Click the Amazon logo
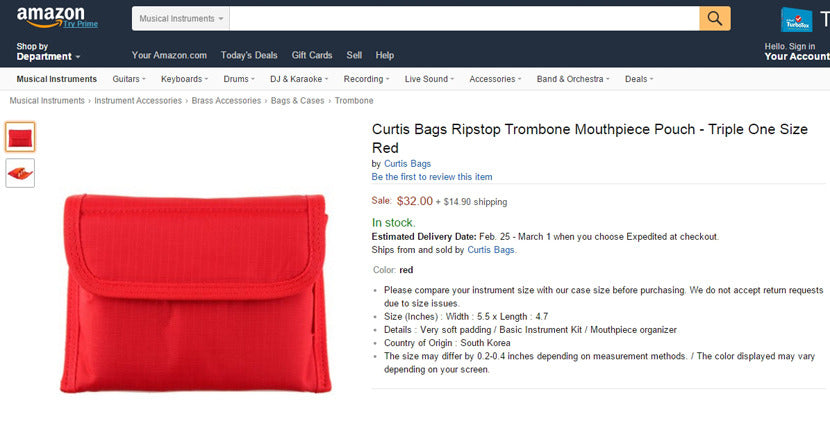 click(50, 15)
